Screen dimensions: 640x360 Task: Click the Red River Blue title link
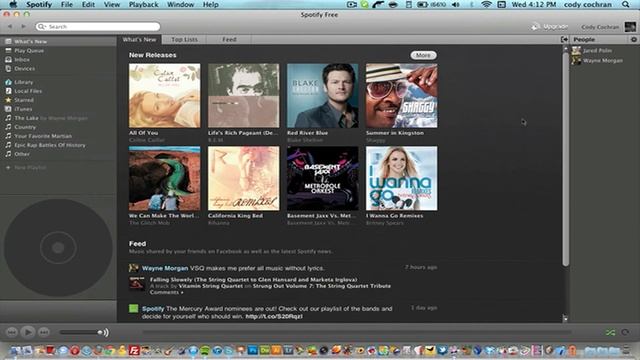pos(307,133)
